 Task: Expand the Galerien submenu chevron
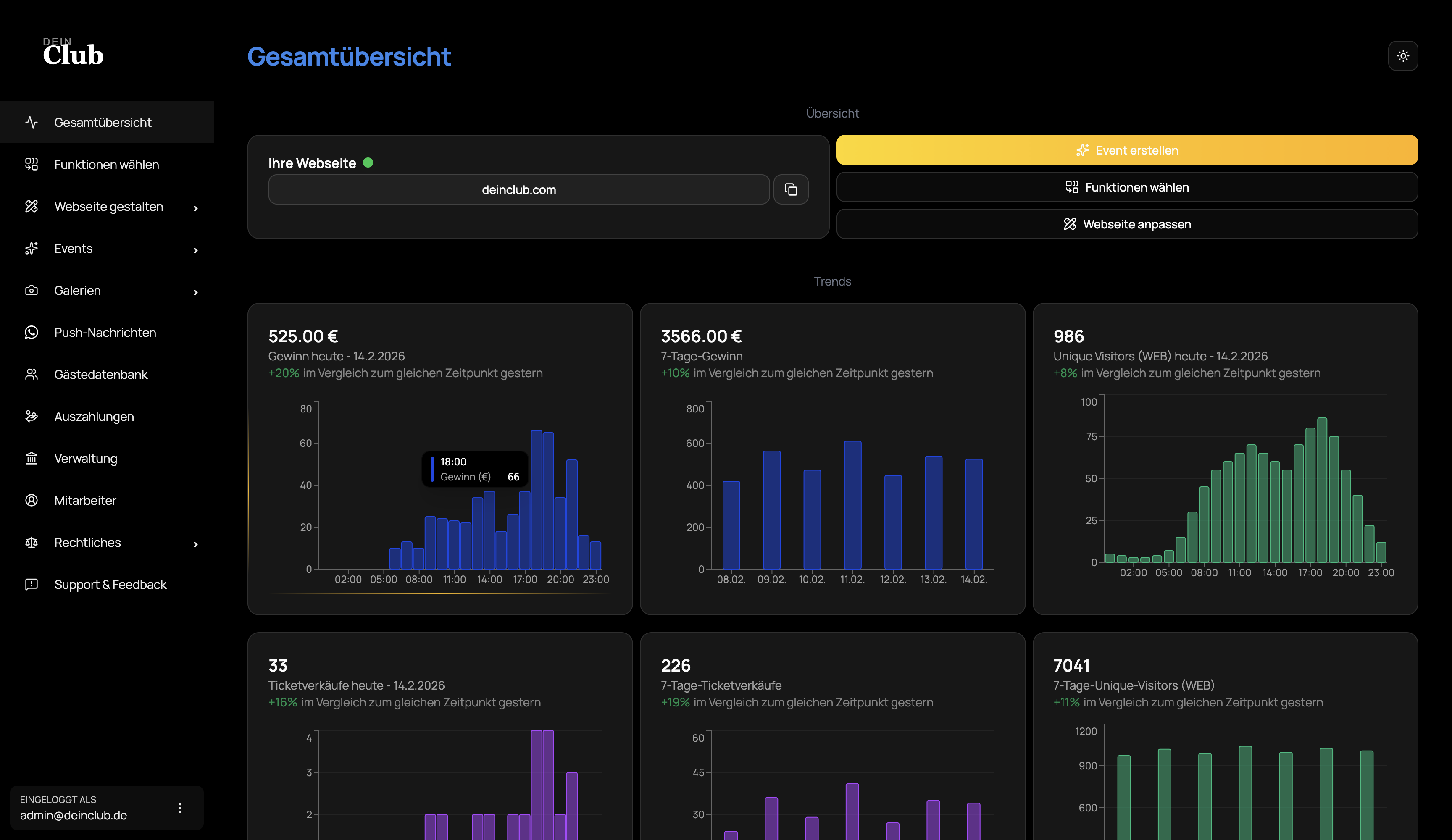[x=196, y=292]
